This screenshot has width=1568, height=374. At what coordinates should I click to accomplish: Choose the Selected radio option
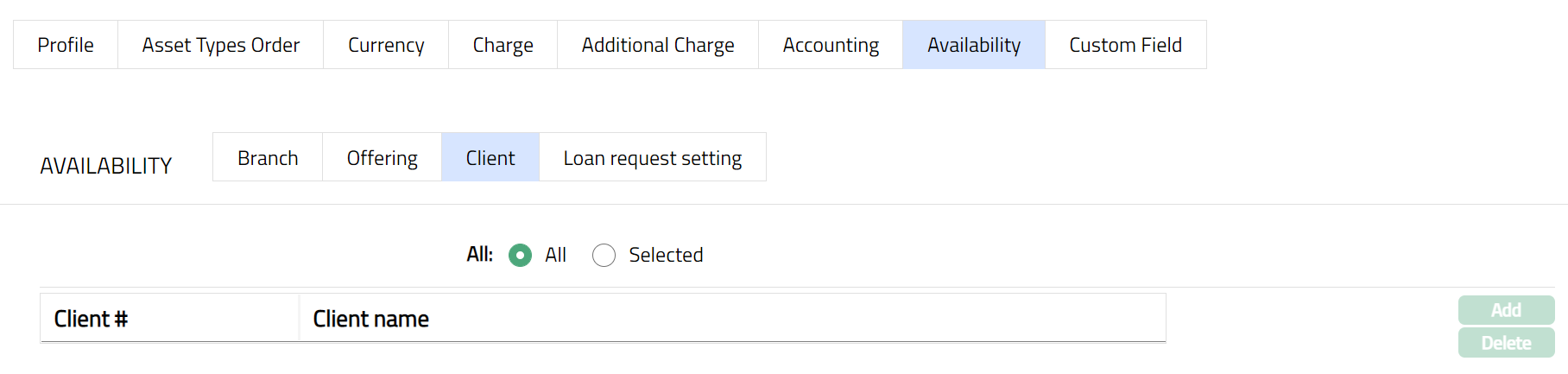click(x=604, y=256)
